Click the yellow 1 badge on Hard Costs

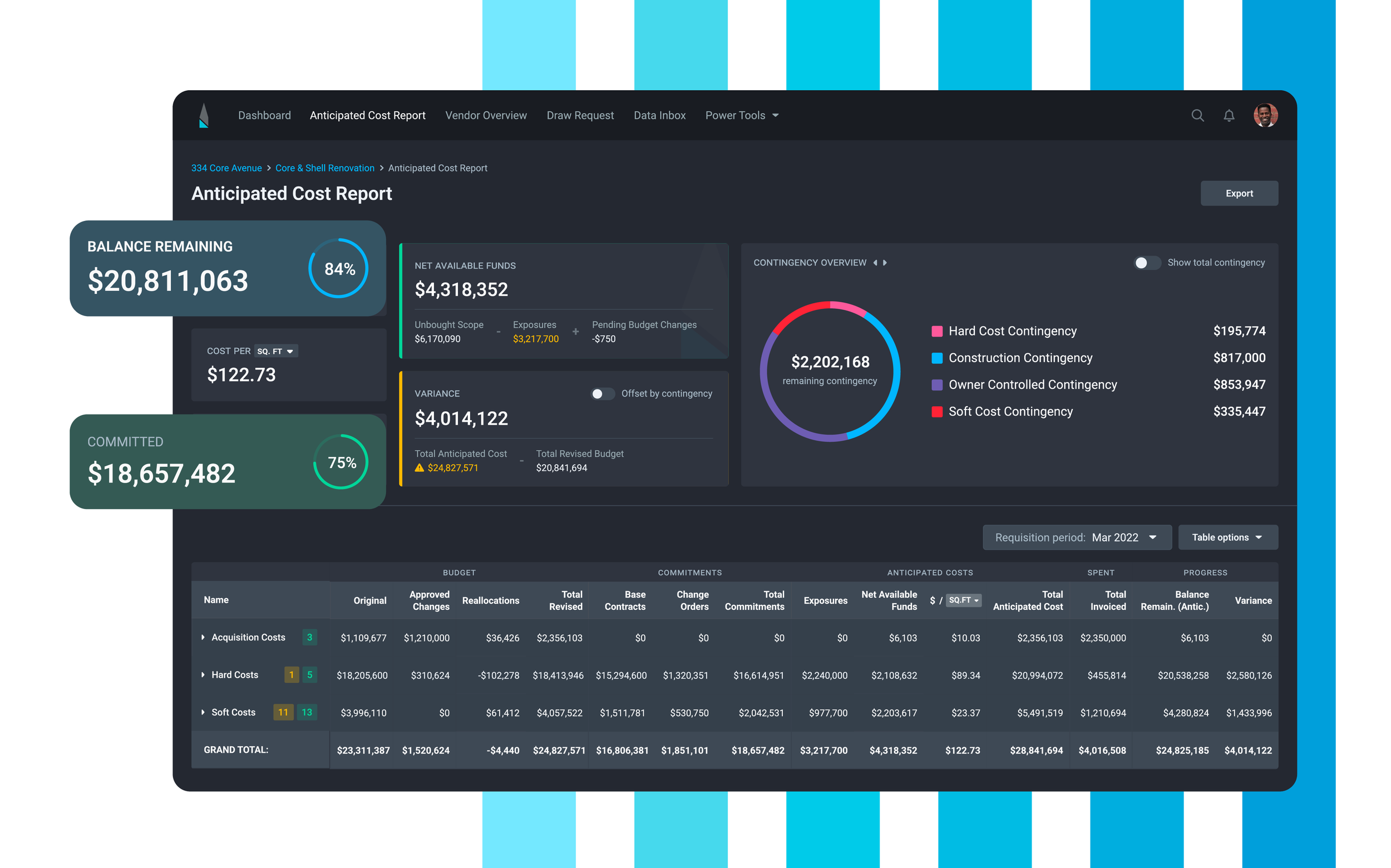[x=291, y=675]
